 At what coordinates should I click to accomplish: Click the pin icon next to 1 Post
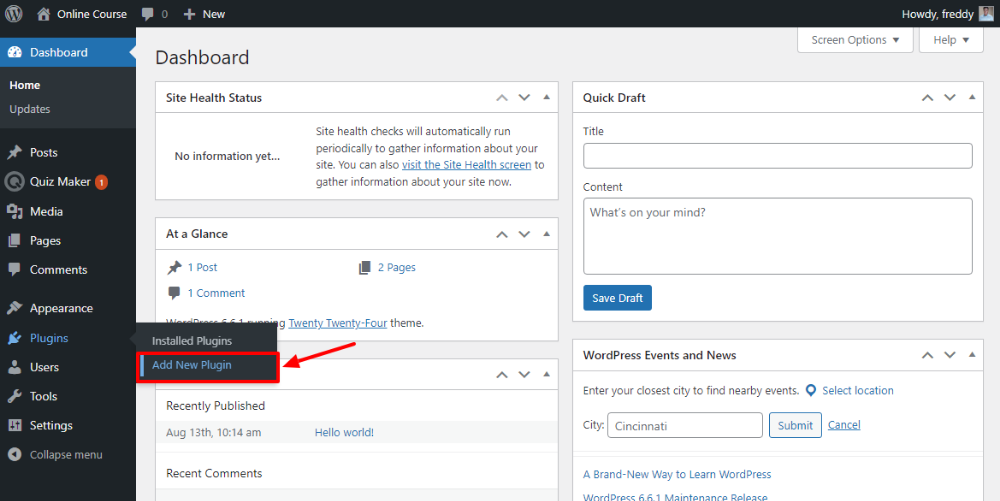174,268
